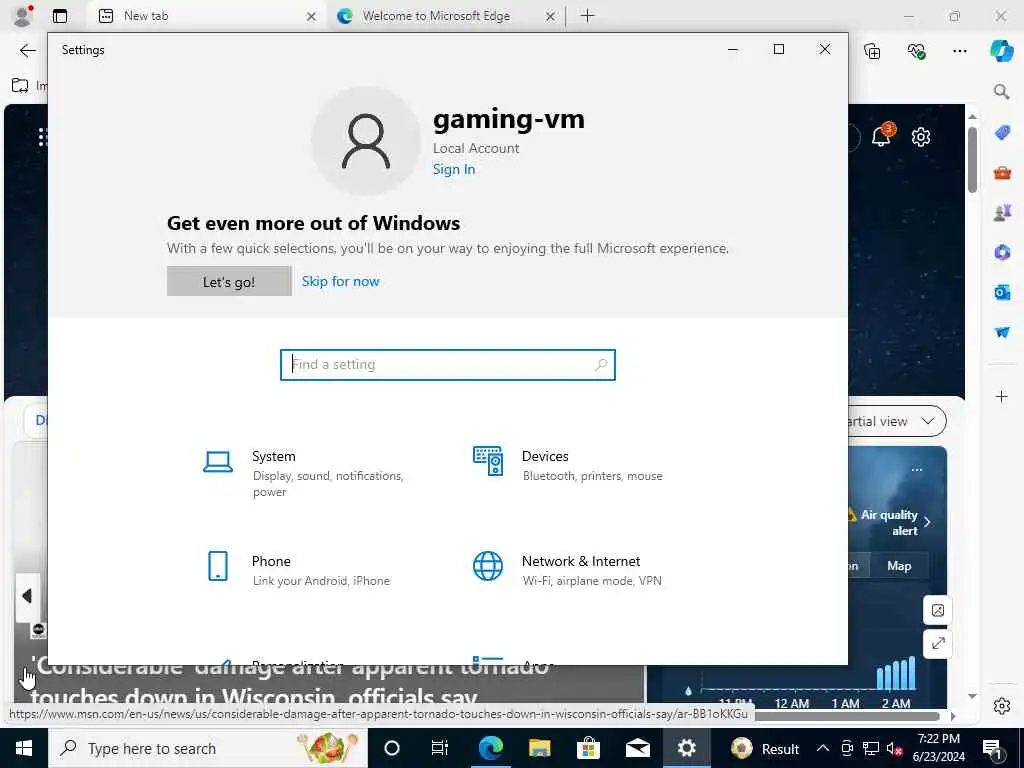Open weather card more options menu
This screenshot has height=768, width=1024.
917,470
